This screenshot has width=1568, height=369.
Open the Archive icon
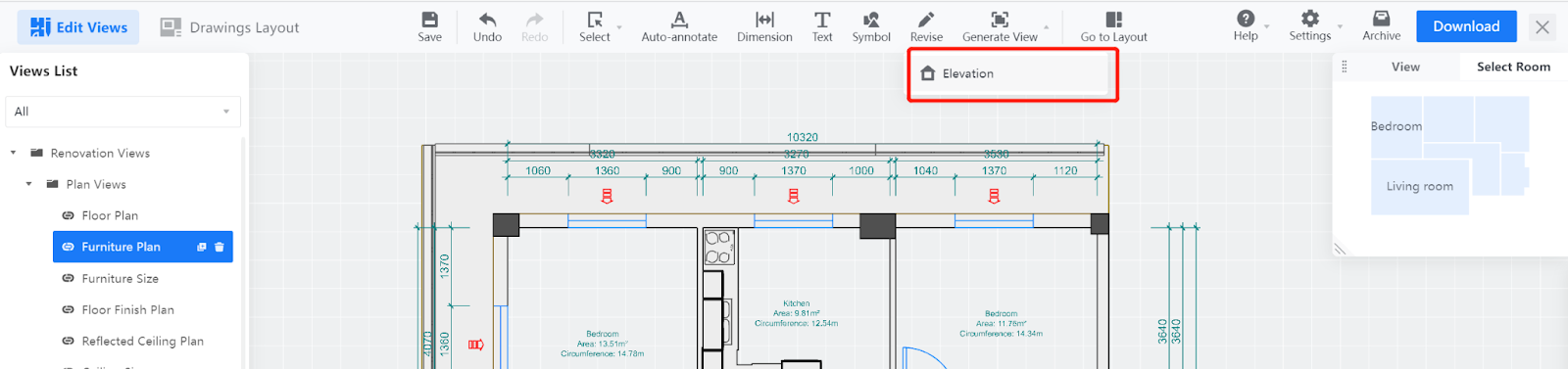1381,19
